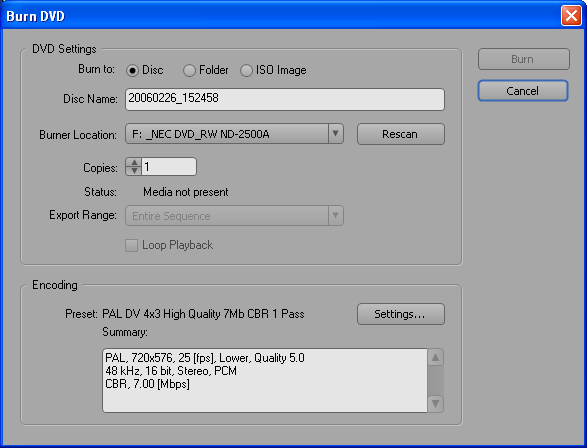Expand the Export Range dropdown arrow
Image resolution: width=587 pixels, height=448 pixels.
coord(336,215)
